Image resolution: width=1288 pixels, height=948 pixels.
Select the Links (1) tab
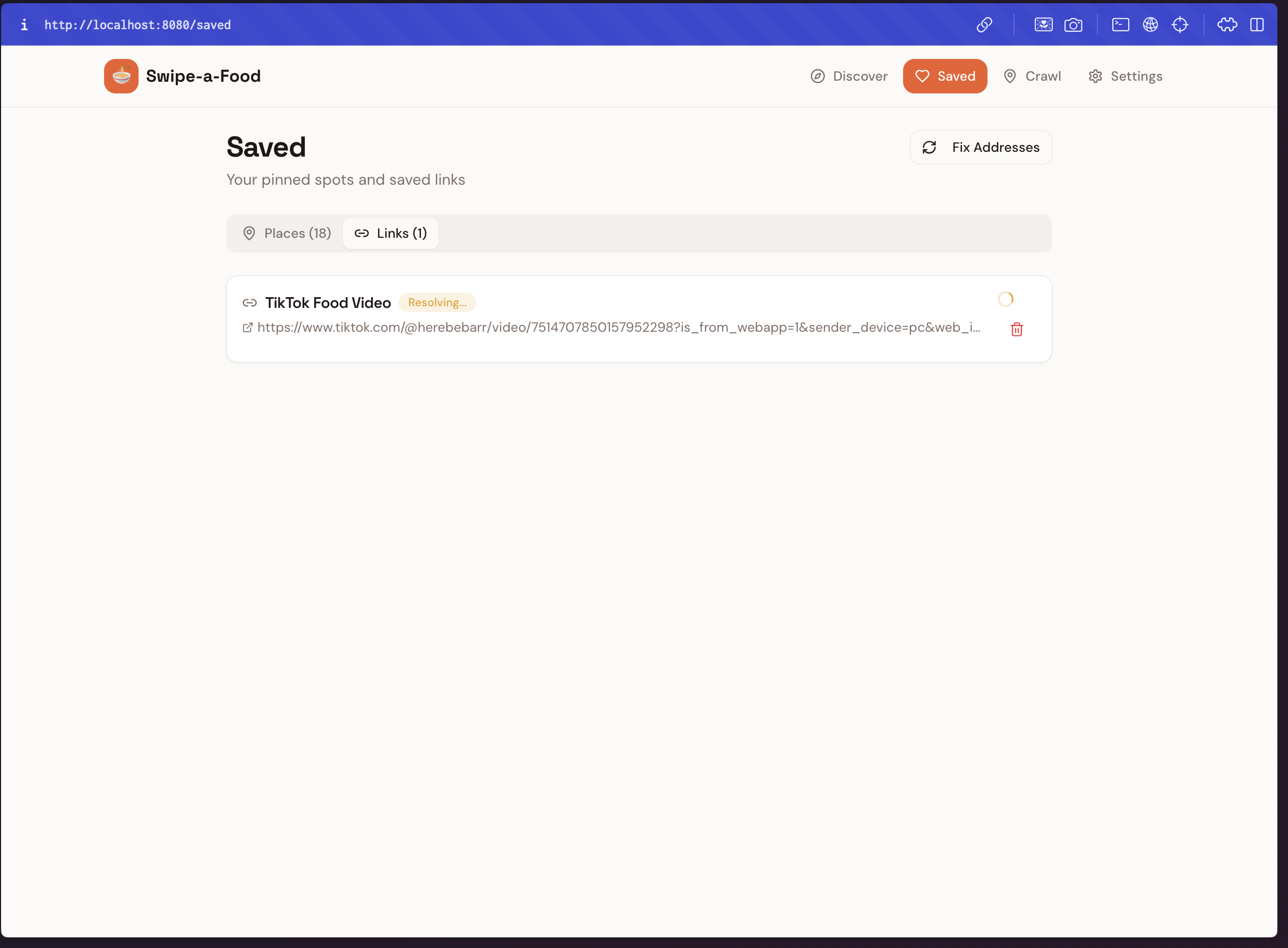390,233
